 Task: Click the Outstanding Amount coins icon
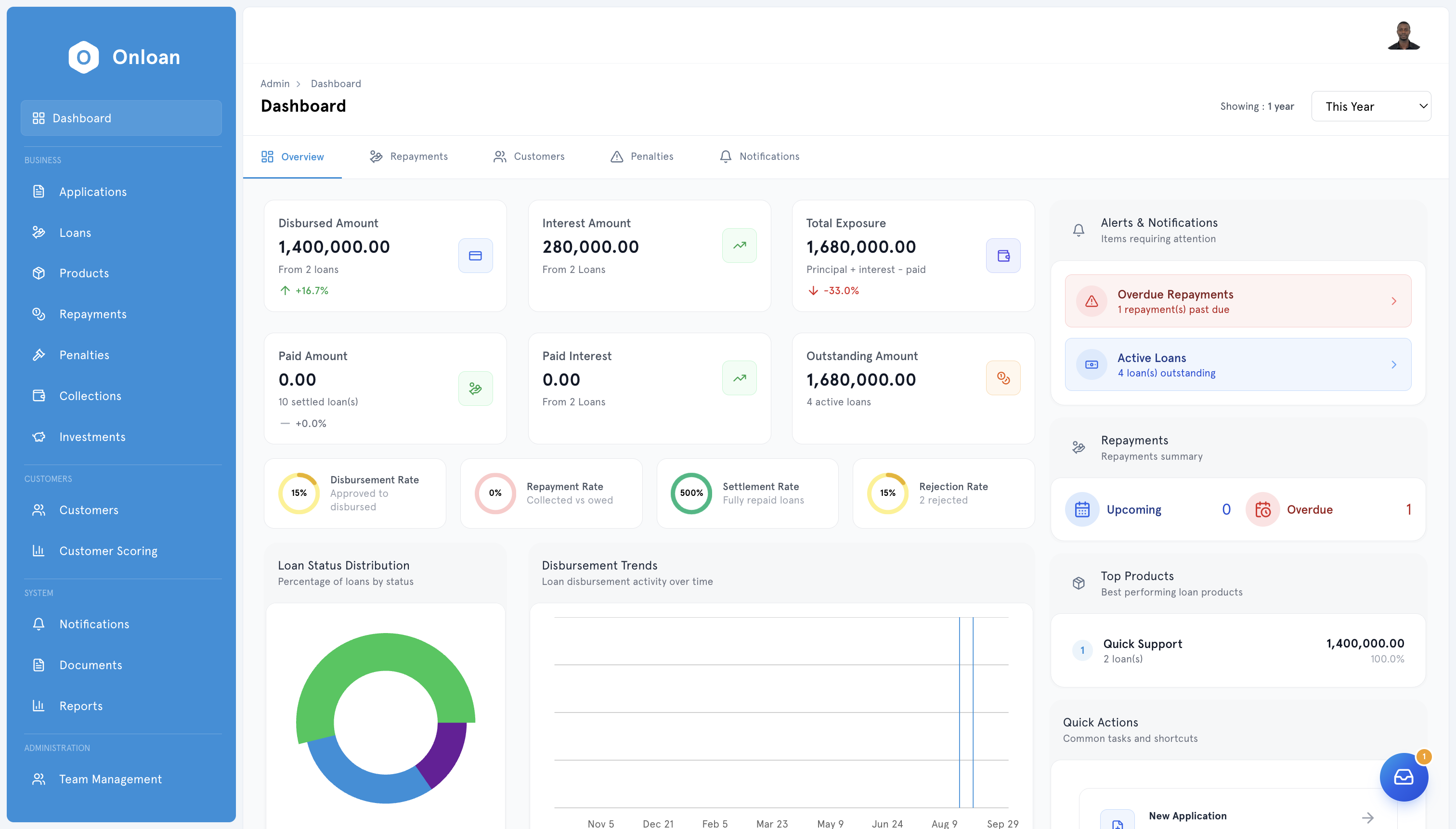click(x=1003, y=378)
